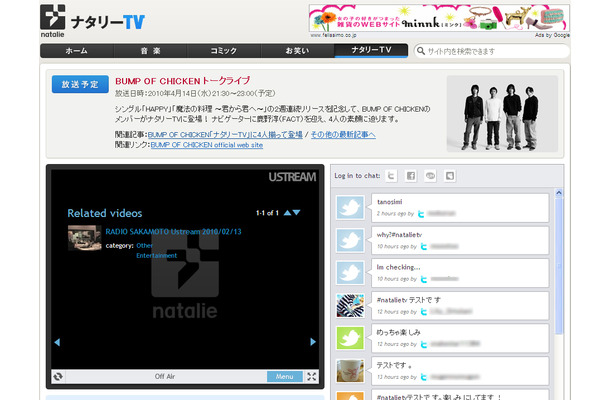Click the 'Entertainment' category link
Viewport: 610px width, 400px height.
(156, 255)
